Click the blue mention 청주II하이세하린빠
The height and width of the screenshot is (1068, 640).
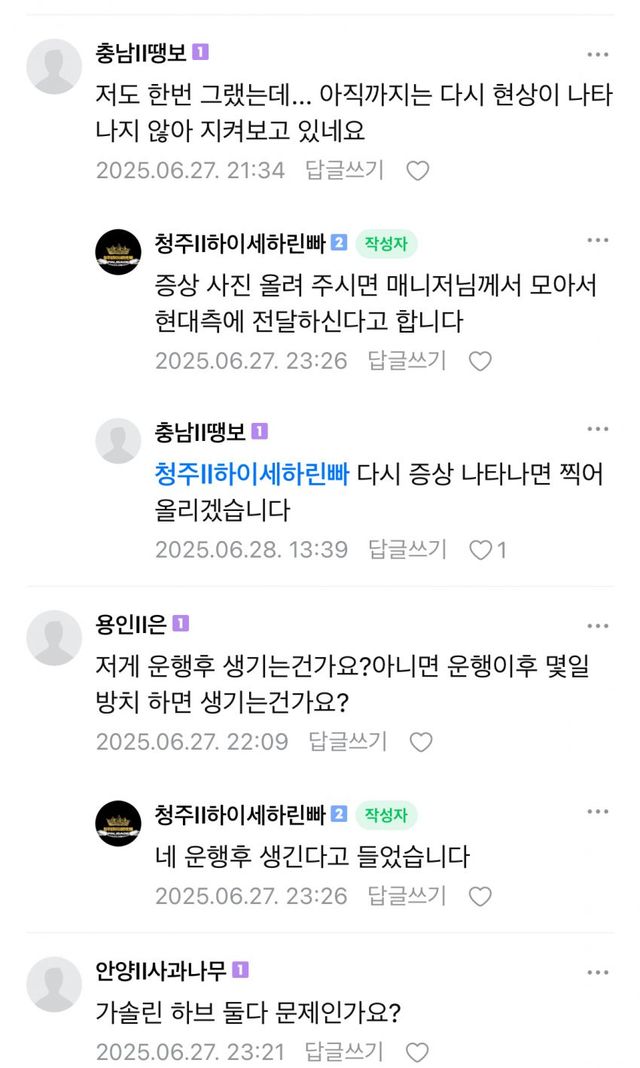point(252,473)
